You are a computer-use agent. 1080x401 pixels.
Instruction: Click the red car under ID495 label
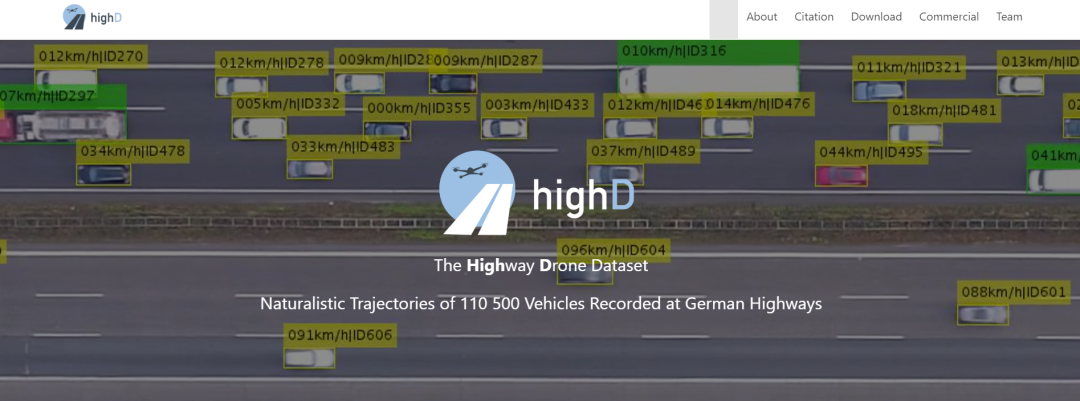[841, 176]
